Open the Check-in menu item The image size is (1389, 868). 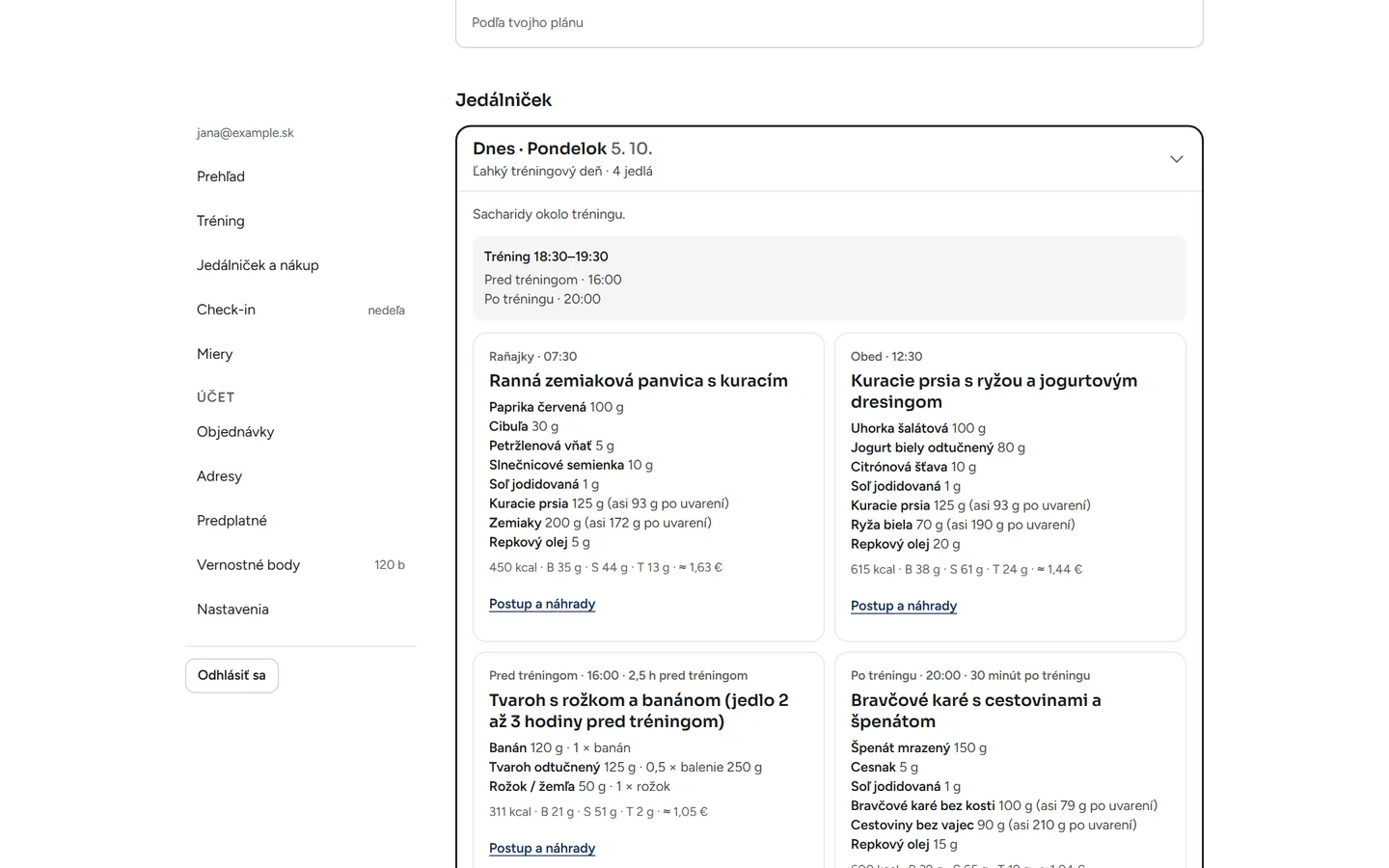301,310
